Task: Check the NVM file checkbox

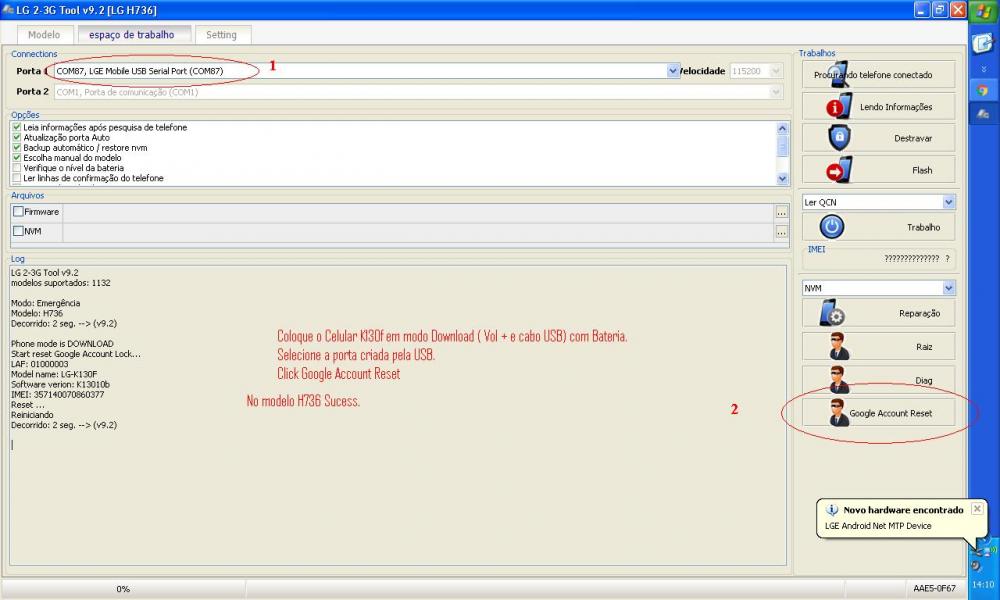Action: 18,231
